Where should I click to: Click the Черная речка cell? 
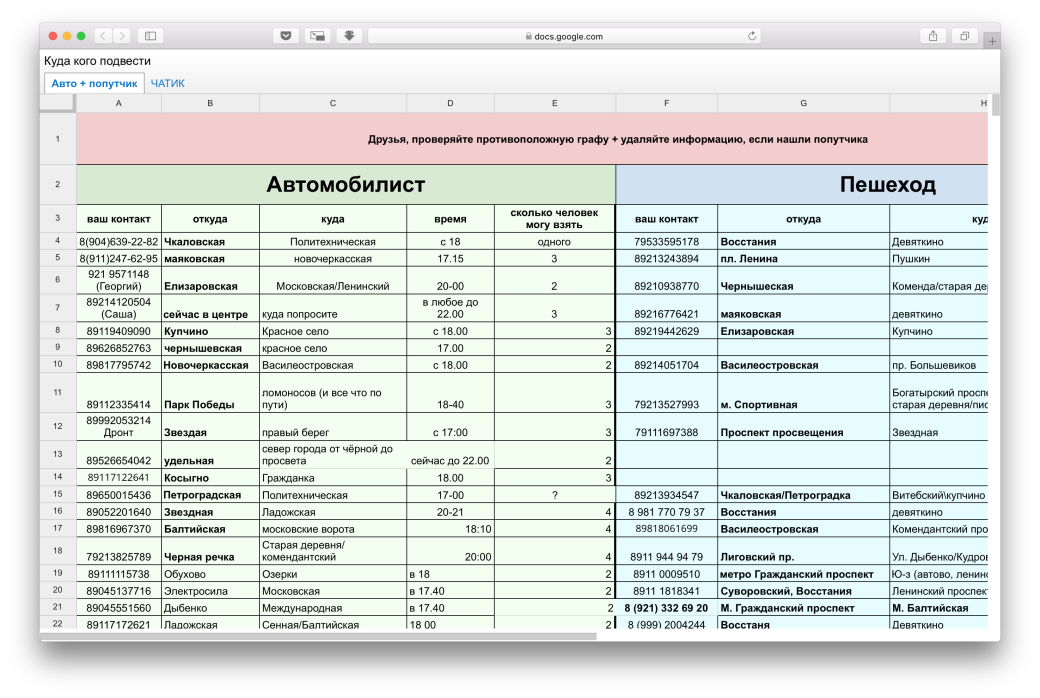(210, 551)
